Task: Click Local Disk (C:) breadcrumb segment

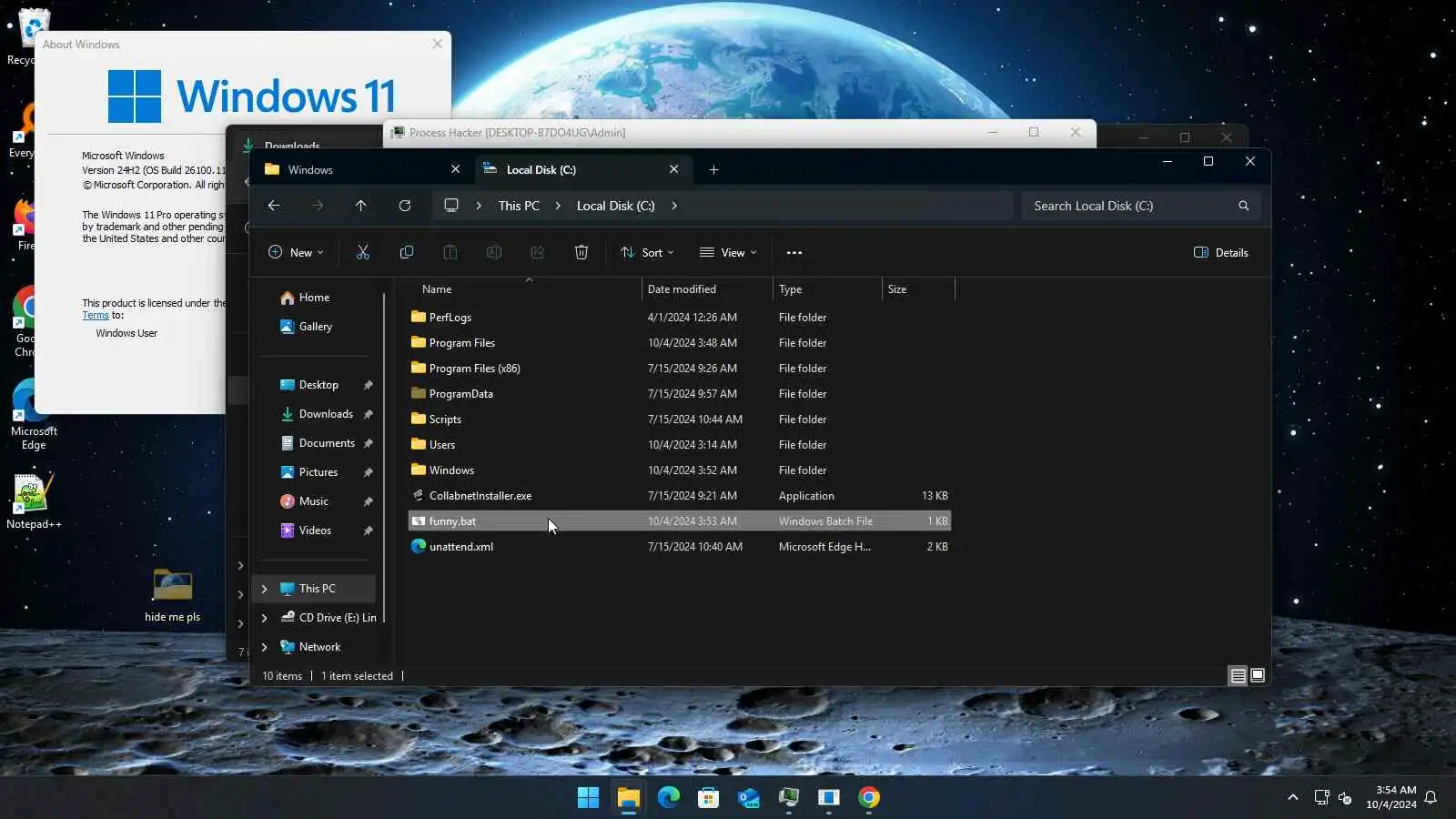Action: tap(616, 206)
